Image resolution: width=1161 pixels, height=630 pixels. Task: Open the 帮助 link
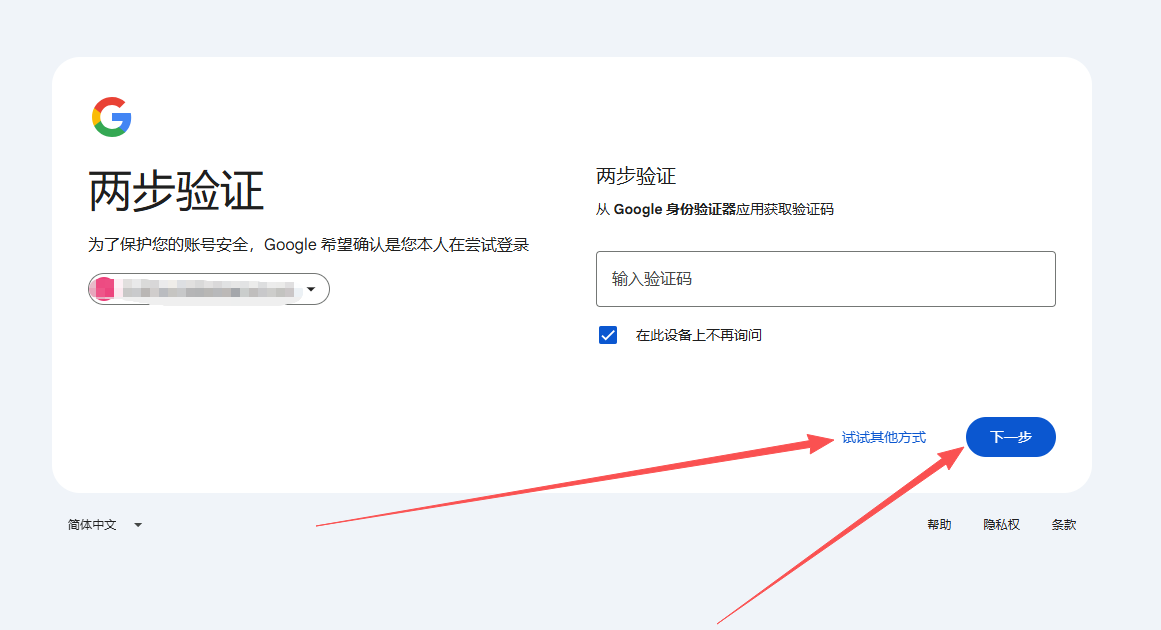(939, 525)
